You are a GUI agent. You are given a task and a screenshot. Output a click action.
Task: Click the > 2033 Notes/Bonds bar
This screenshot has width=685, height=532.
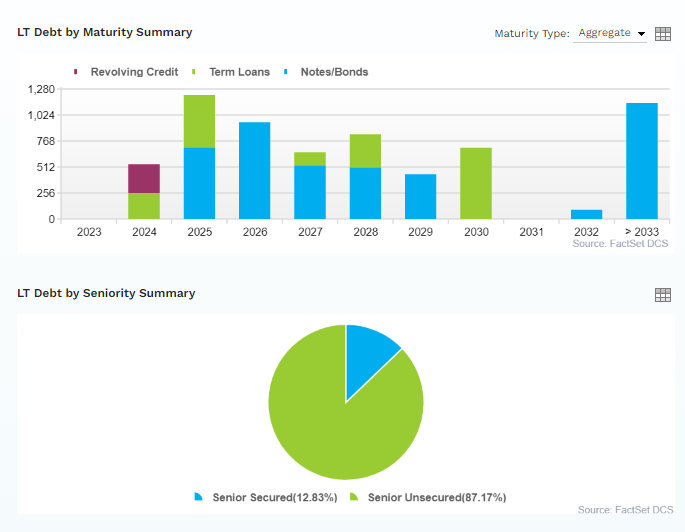(x=642, y=161)
